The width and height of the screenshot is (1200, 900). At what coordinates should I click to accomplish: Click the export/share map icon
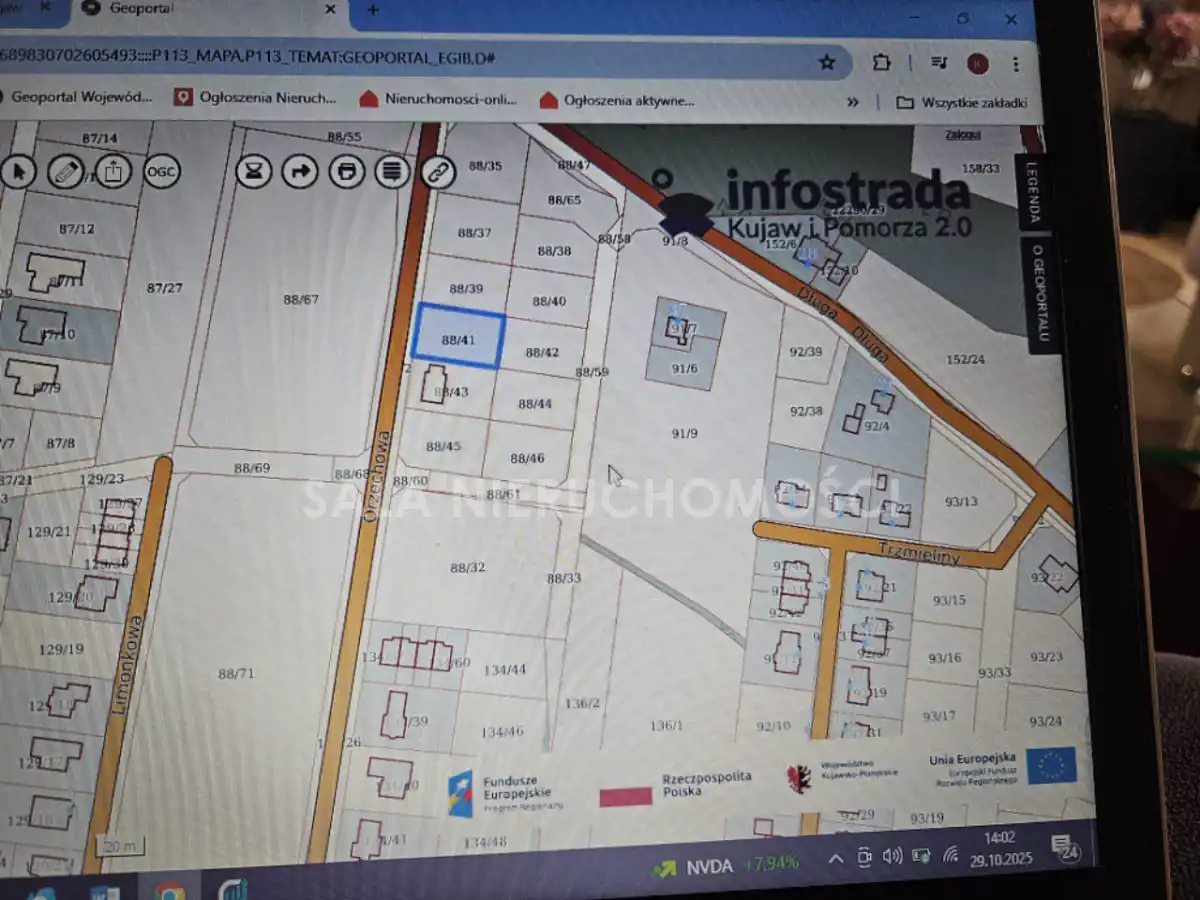(113, 172)
